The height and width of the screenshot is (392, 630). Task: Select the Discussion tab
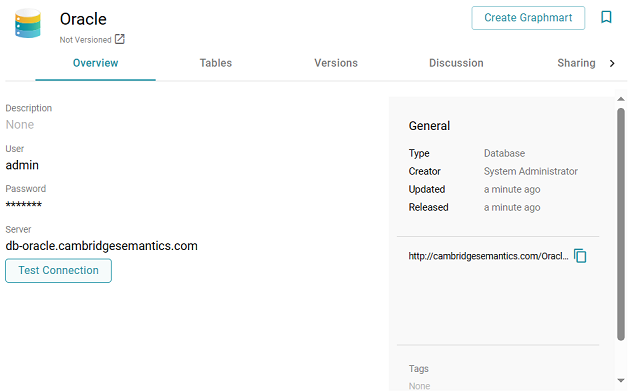[456, 63]
